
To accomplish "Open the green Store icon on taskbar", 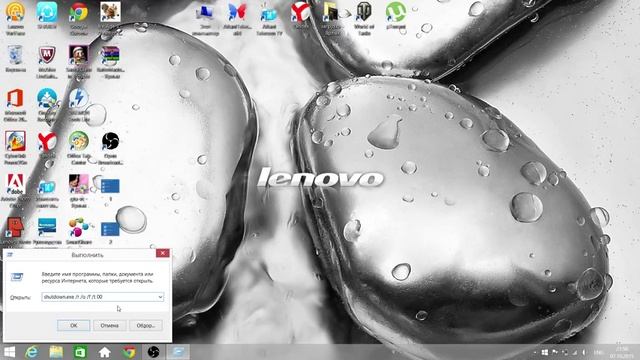I will tap(80, 352).
